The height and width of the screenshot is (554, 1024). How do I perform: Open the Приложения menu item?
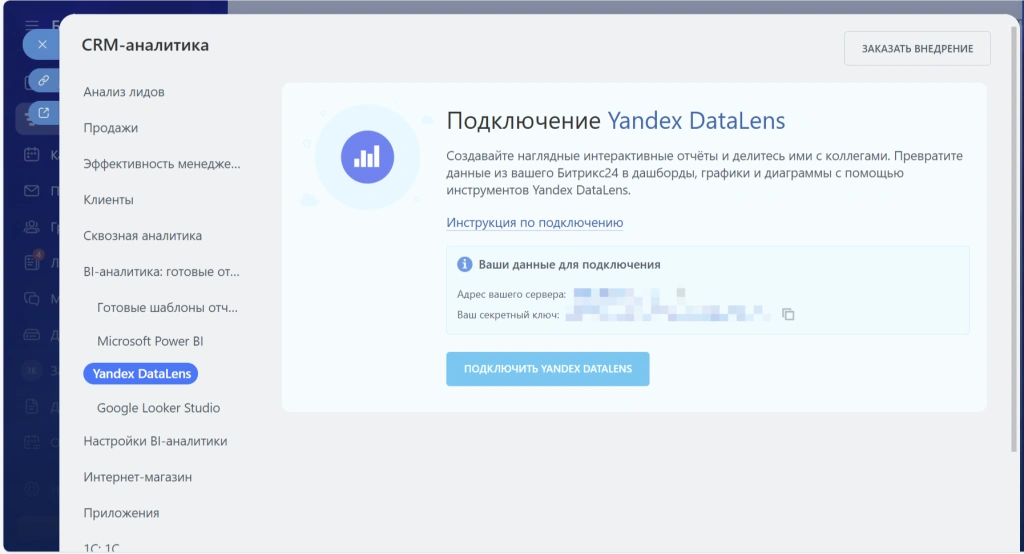pos(121,513)
